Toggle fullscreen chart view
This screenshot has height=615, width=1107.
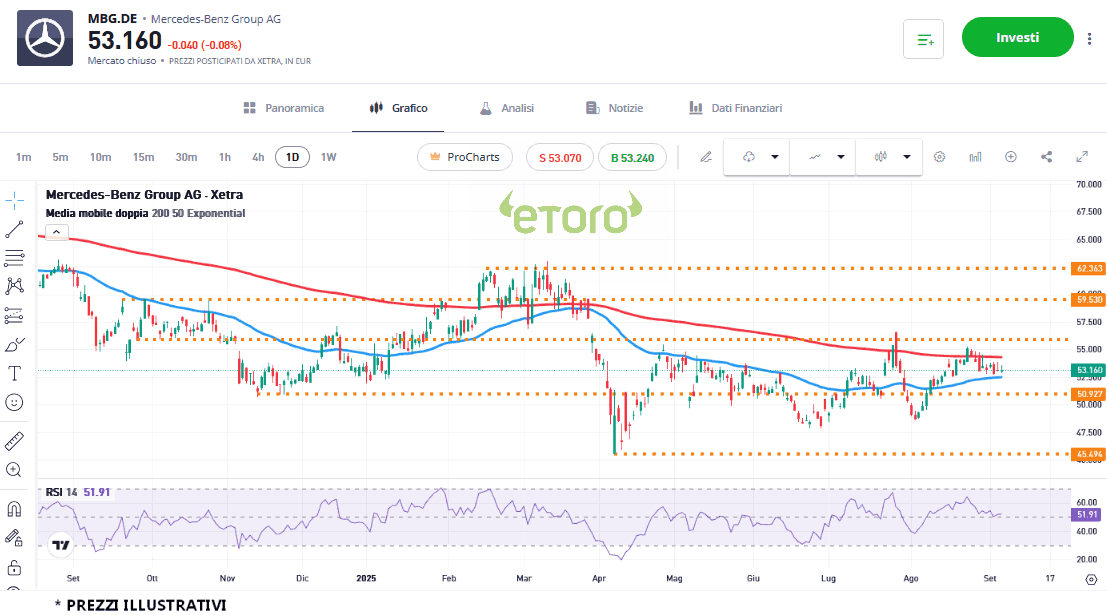[x=1082, y=157]
